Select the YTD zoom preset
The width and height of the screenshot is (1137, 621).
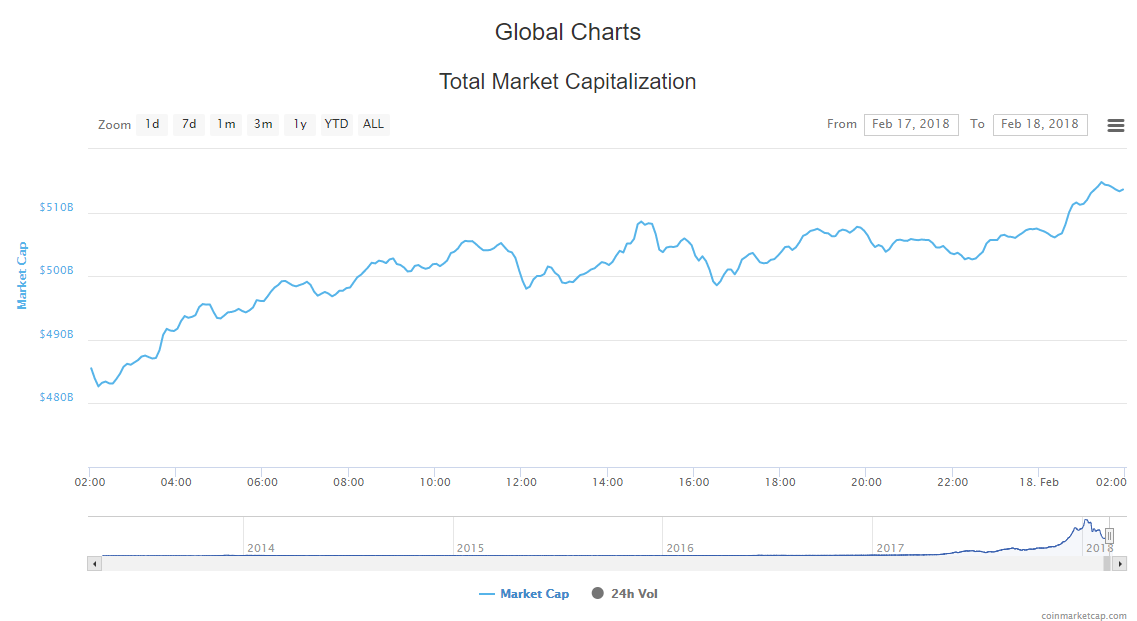(x=336, y=124)
